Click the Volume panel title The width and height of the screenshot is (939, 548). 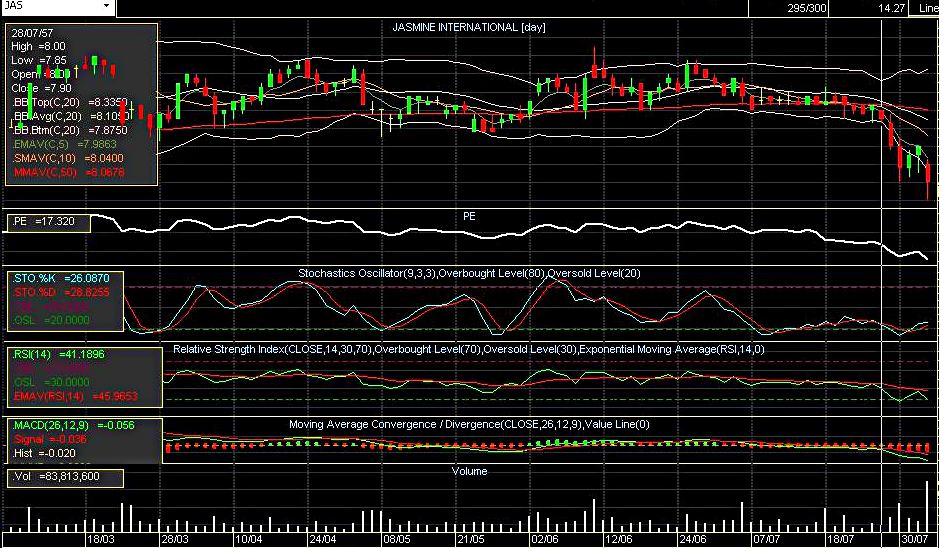tap(469, 471)
